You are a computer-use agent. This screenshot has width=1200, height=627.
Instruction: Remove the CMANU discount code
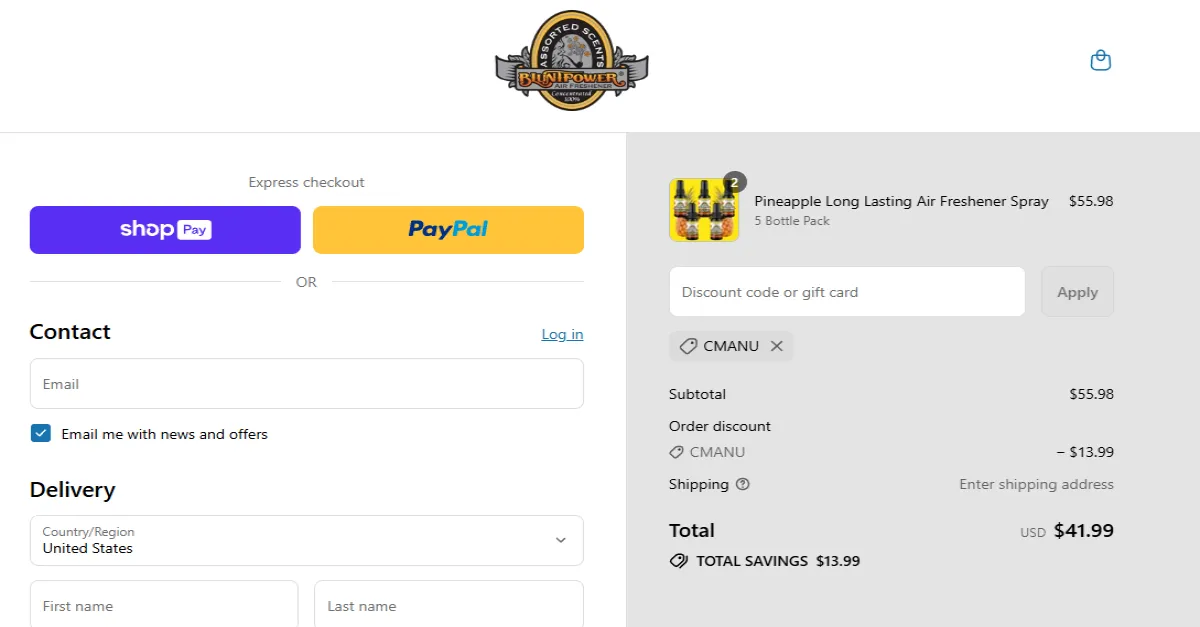(777, 346)
